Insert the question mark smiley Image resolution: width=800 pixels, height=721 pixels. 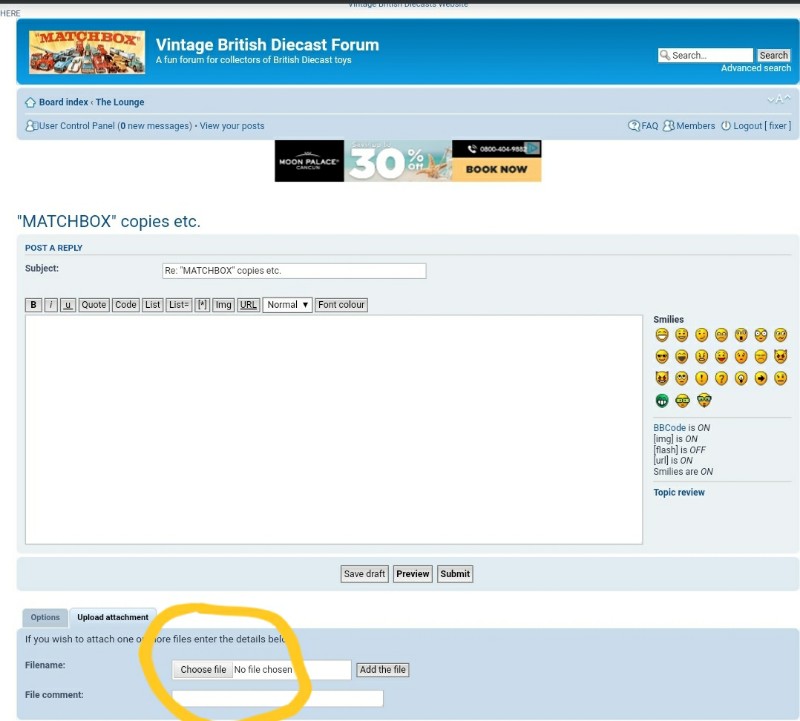(x=721, y=378)
